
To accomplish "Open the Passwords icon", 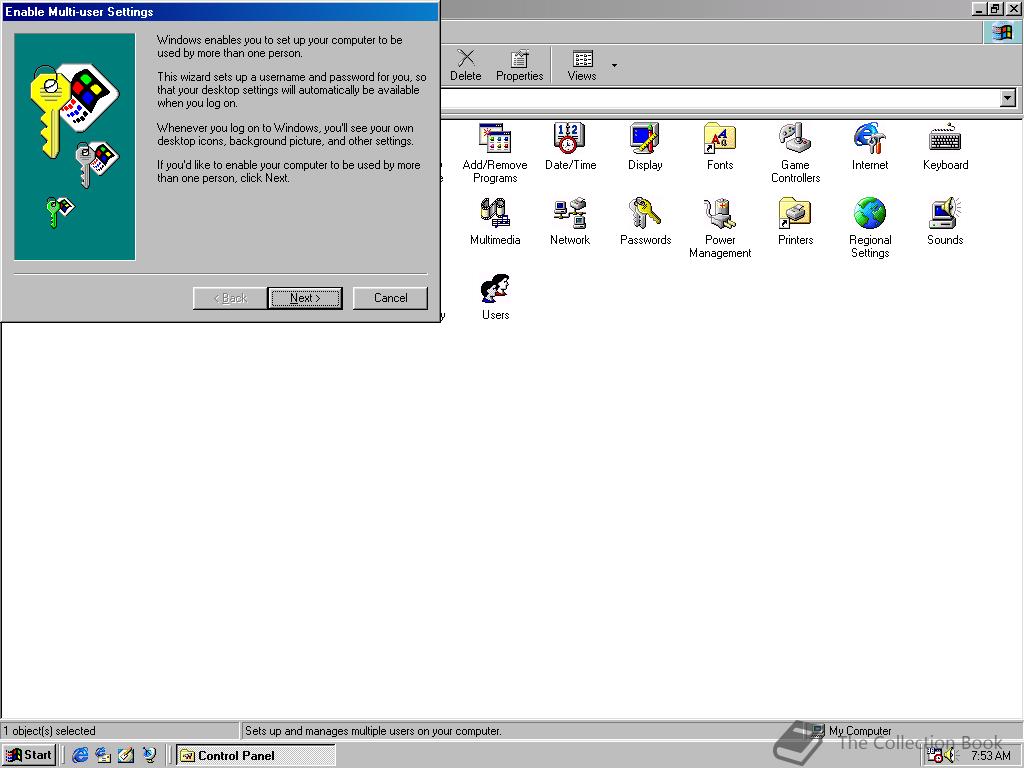I will (645, 221).
